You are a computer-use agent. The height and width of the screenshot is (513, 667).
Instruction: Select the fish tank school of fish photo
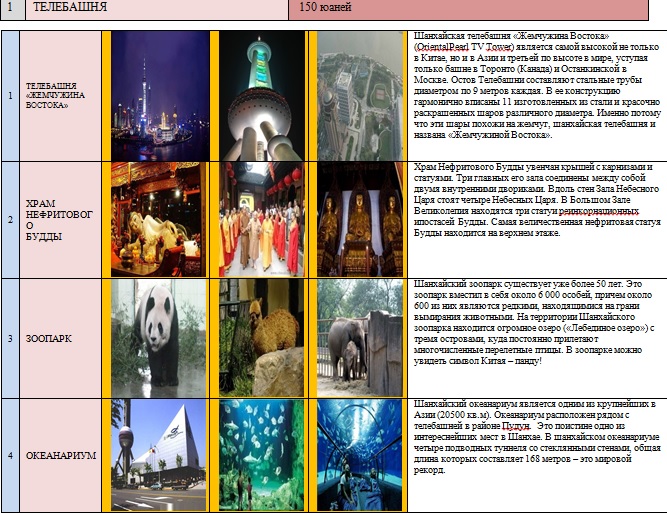click(260, 455)
